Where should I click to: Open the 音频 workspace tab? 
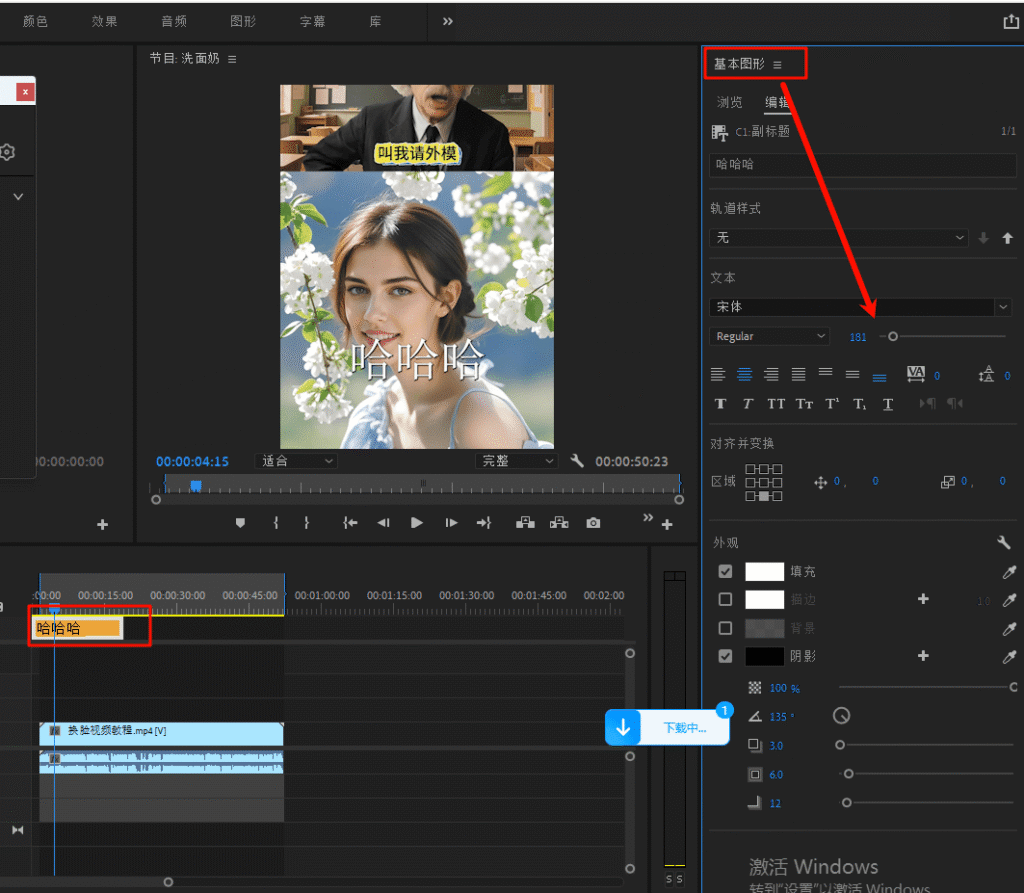click(x=173, y=21)
